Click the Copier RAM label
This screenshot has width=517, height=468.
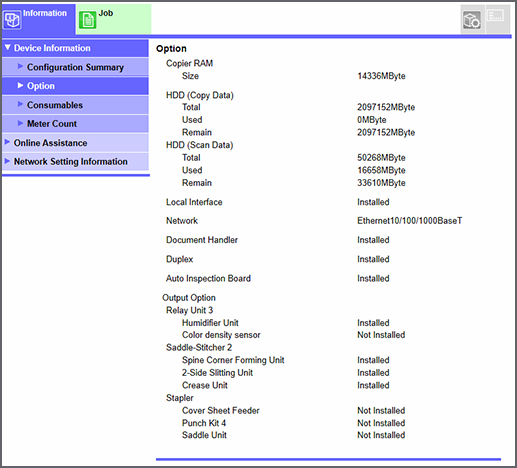189,63
